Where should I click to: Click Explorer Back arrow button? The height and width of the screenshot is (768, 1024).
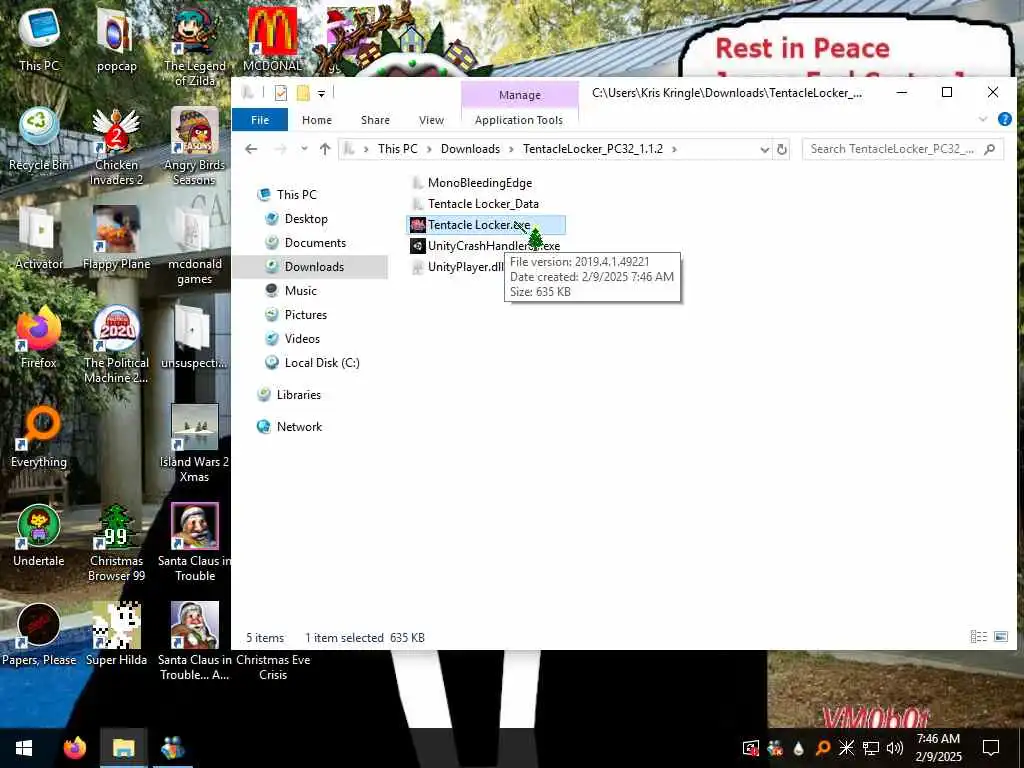[x=251, y=149]
